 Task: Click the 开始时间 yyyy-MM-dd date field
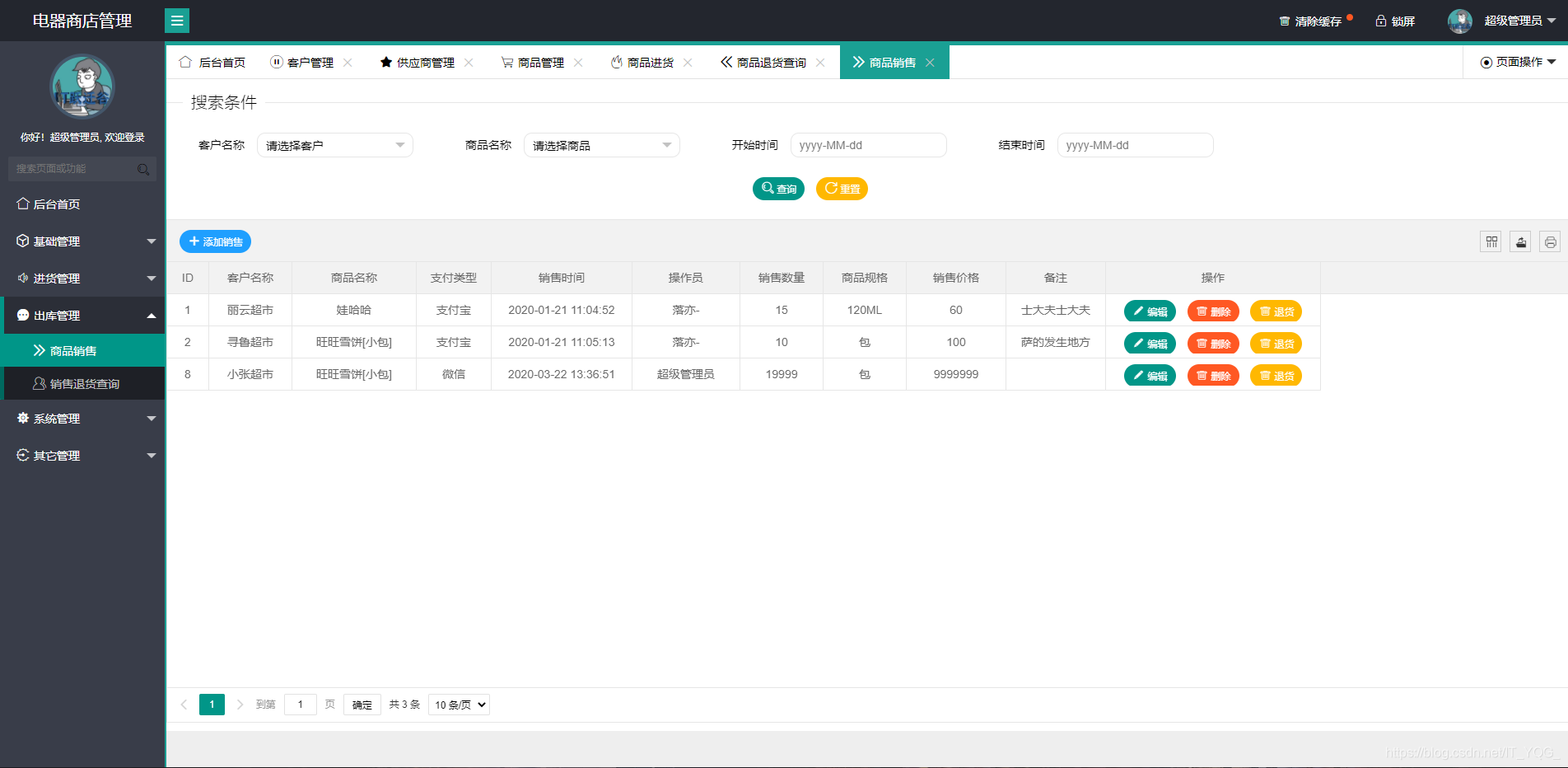(868, 145)
